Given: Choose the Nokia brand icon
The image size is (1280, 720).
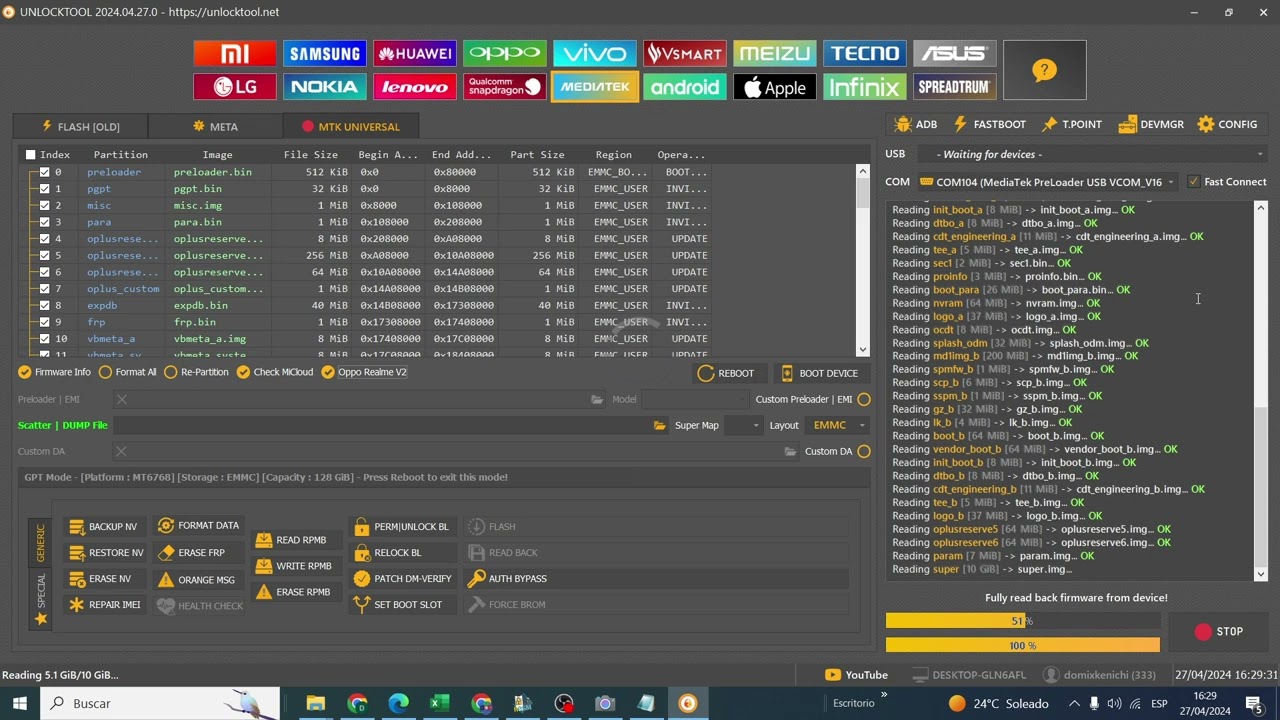Looking at the screenshot, I should point(325,87).
